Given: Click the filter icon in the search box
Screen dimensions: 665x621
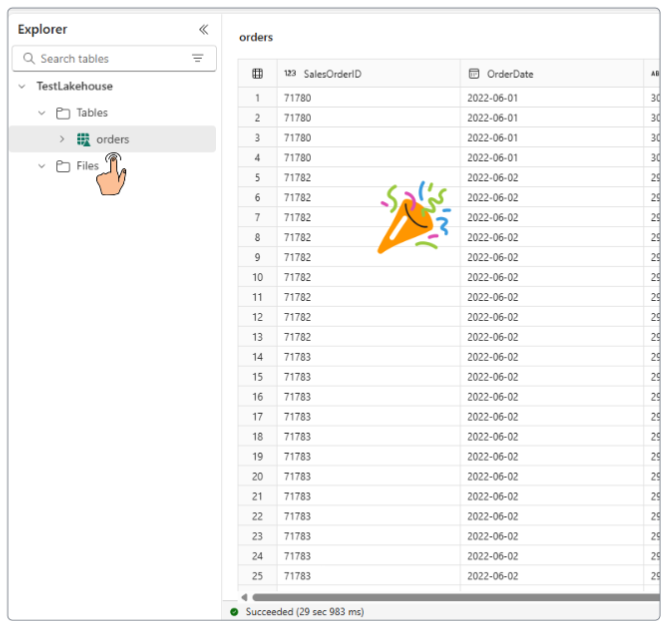Looking at the screenshot, I should 198,59.
